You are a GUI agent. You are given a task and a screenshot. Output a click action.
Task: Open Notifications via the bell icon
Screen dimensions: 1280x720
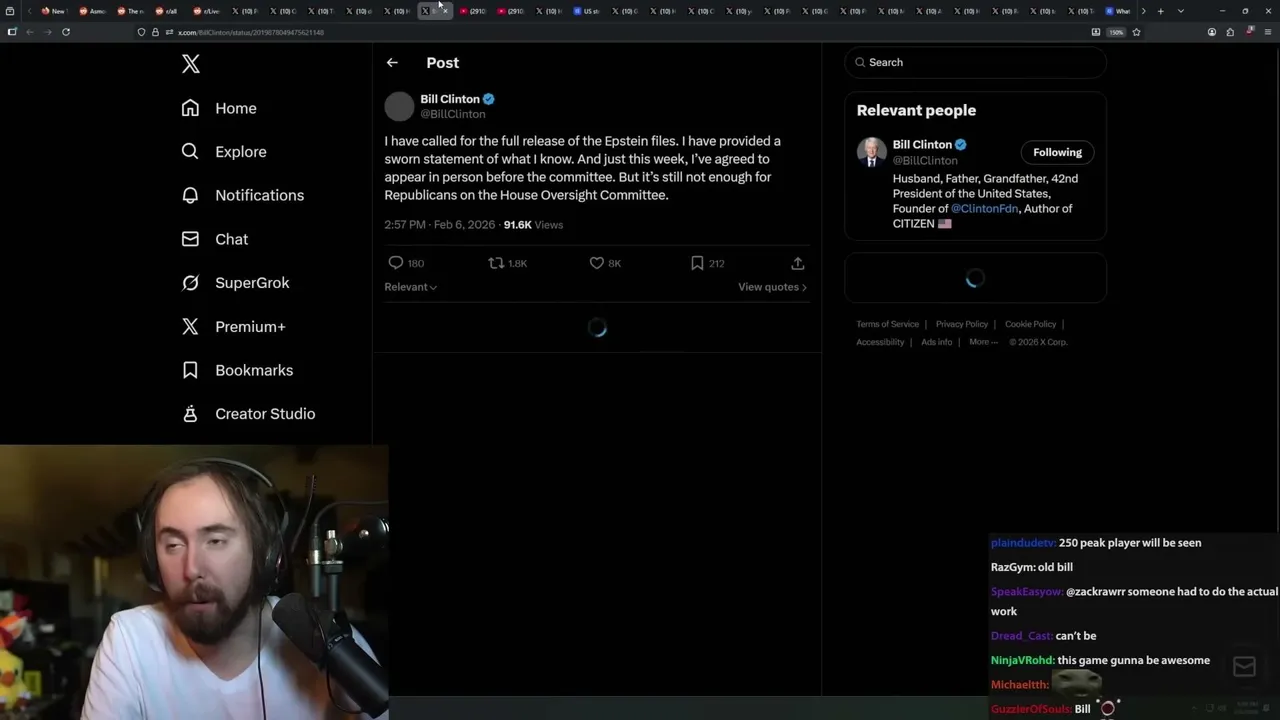coord(190,195)
